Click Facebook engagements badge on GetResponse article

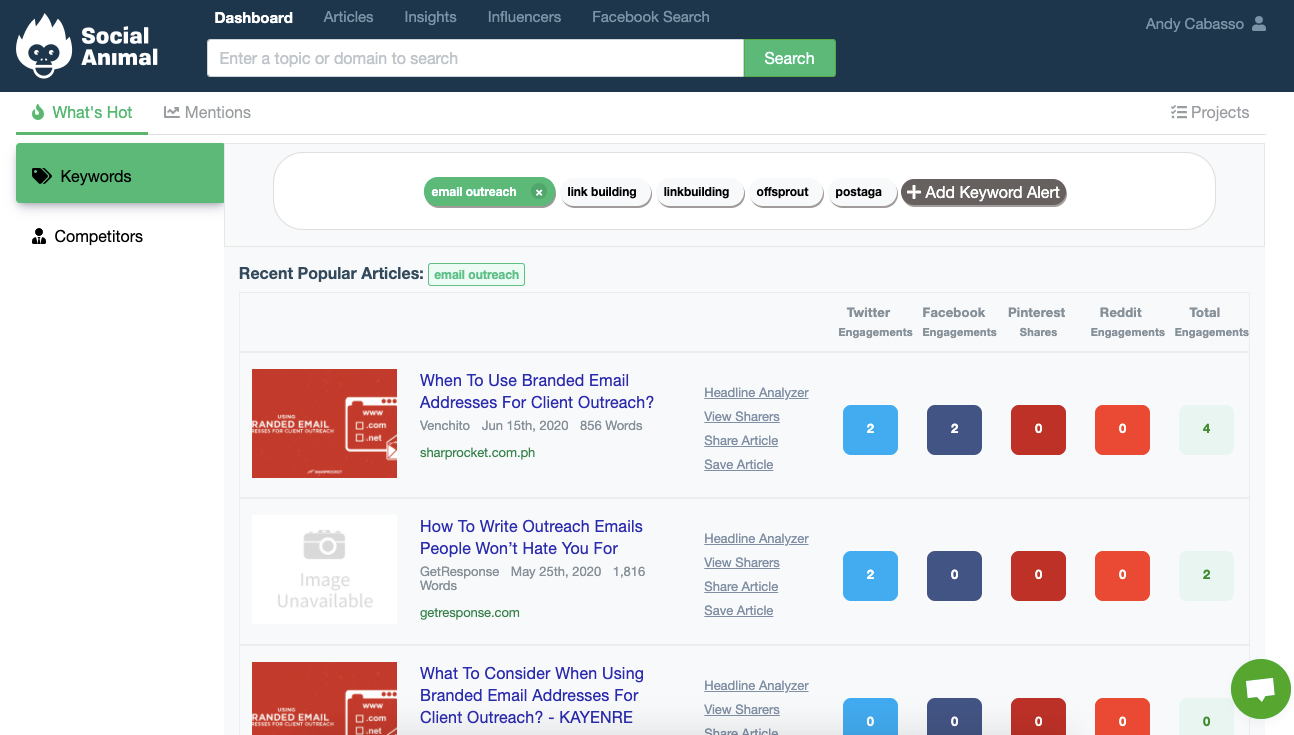pyautogui.click(x=954, y=574)
